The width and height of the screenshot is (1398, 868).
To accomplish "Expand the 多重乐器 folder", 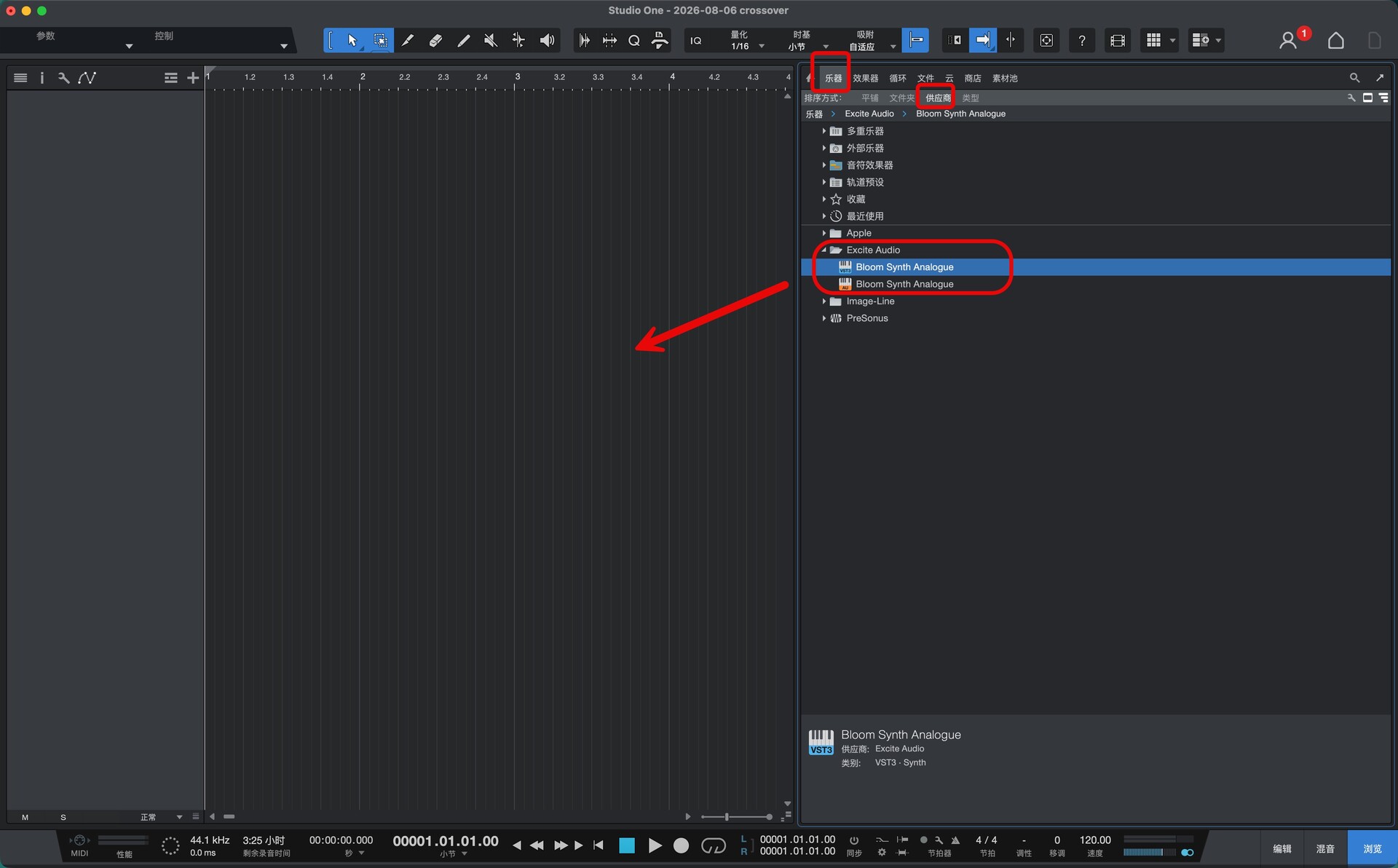I will 824,131.
